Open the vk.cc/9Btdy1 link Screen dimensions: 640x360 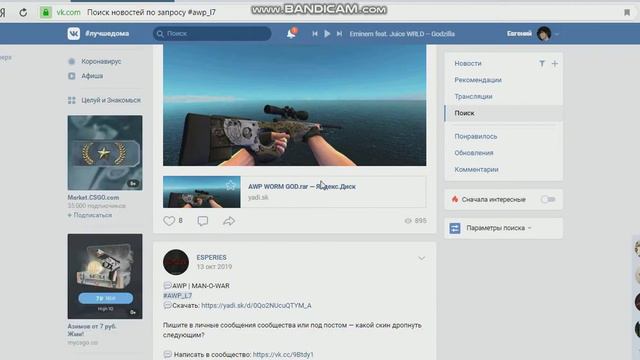pos(283,354)
